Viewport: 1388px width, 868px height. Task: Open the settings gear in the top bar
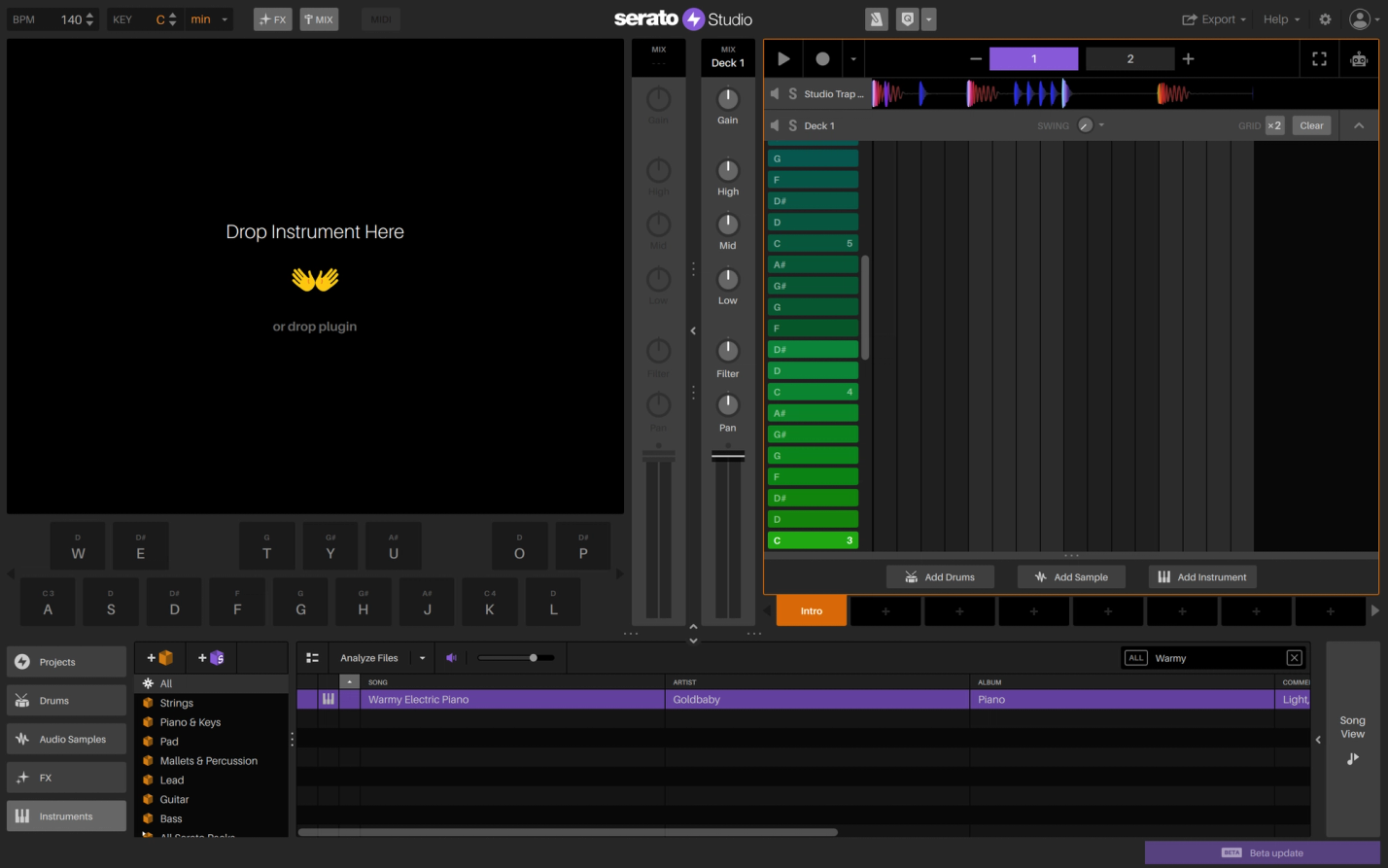tap(1324, 18)
